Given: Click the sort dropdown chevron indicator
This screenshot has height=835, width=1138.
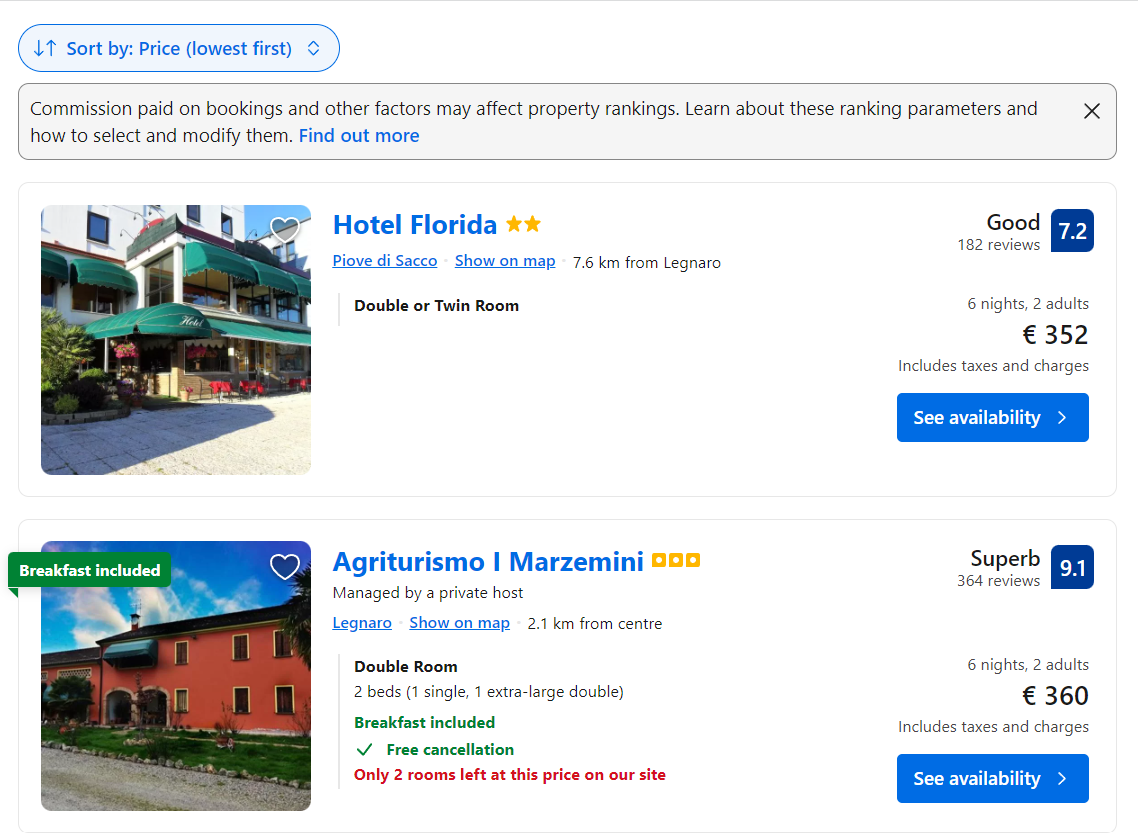Looking at the screenshot, I should [314, 49].
